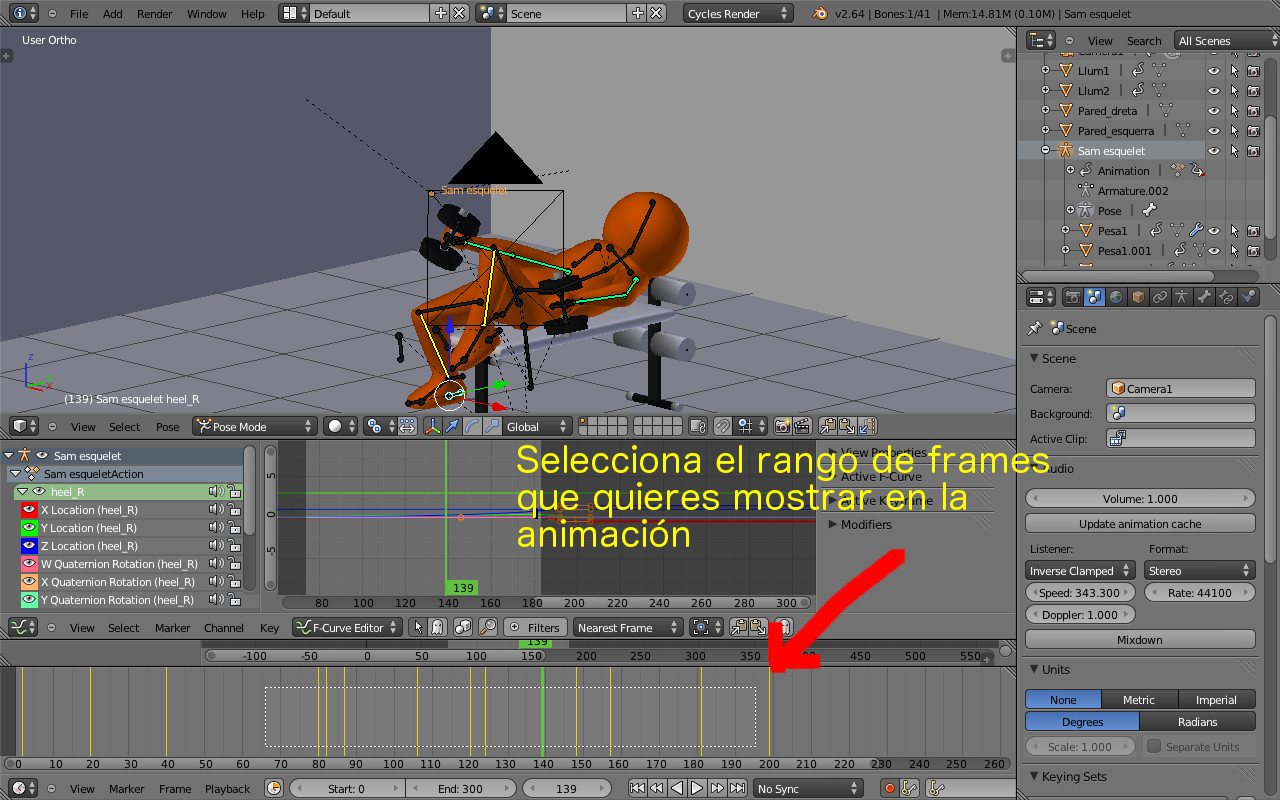Open the Bone Constraints properties tab

(1227, 297)
